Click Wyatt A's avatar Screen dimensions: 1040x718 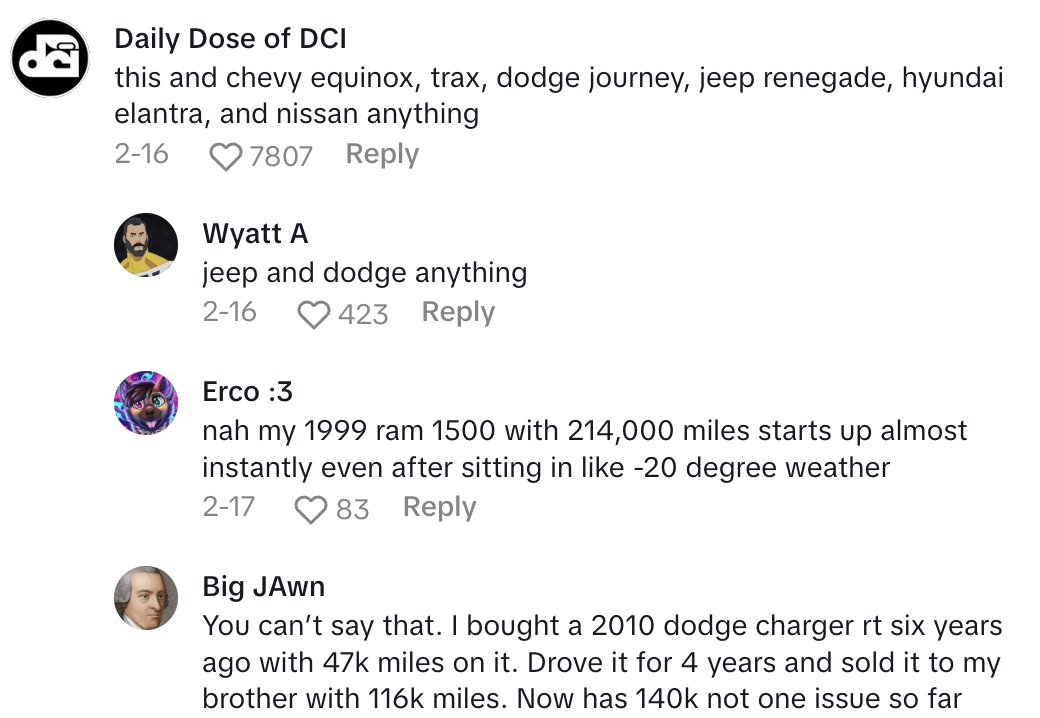146,244
